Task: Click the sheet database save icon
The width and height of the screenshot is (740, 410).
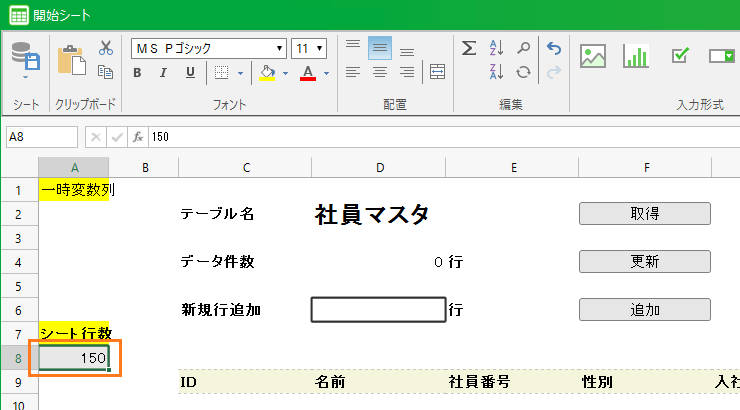Action: [25, 56]
